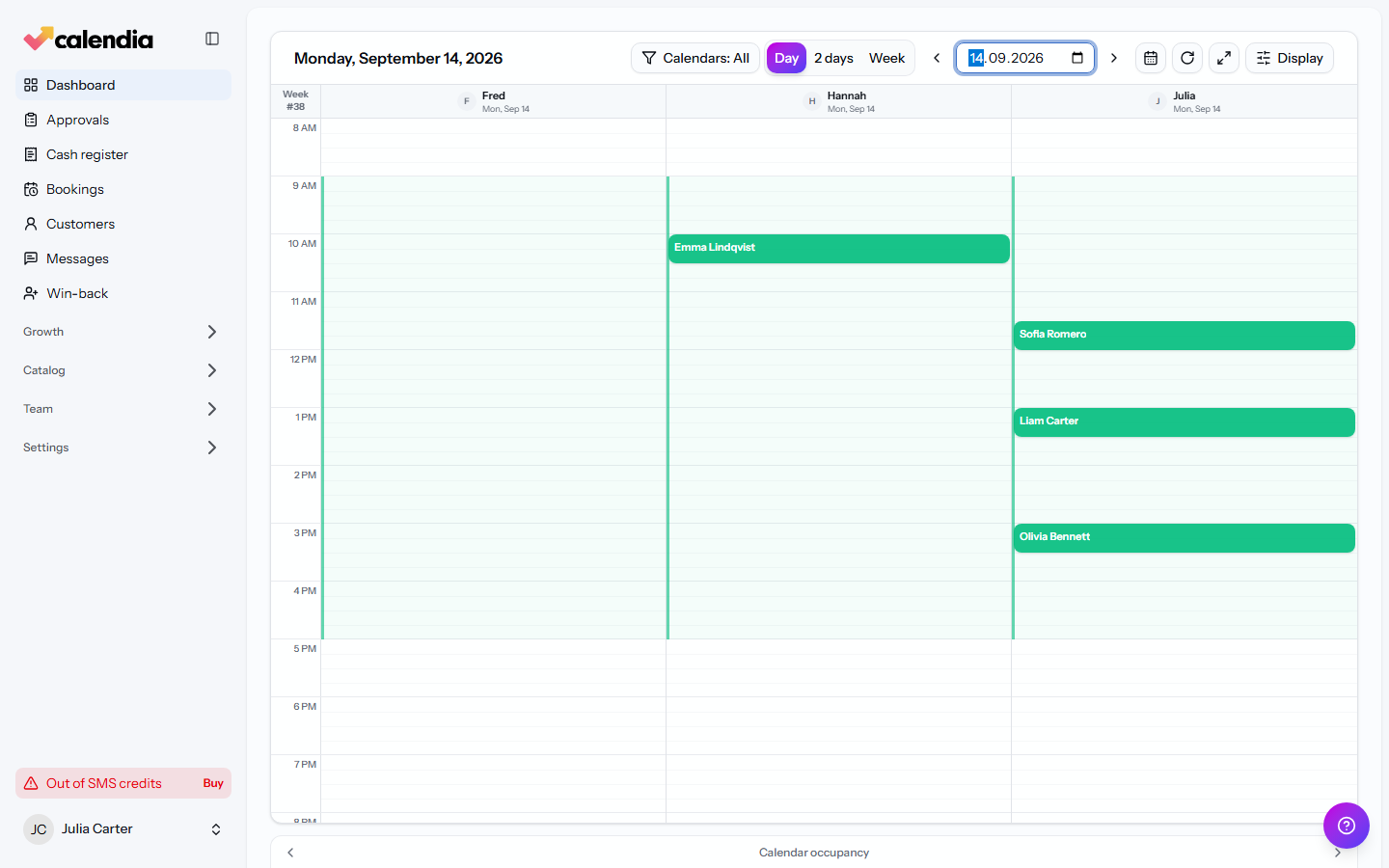The image size is (1389, 868).
Task: Expand the Catalog section
Action: point(123,370)
